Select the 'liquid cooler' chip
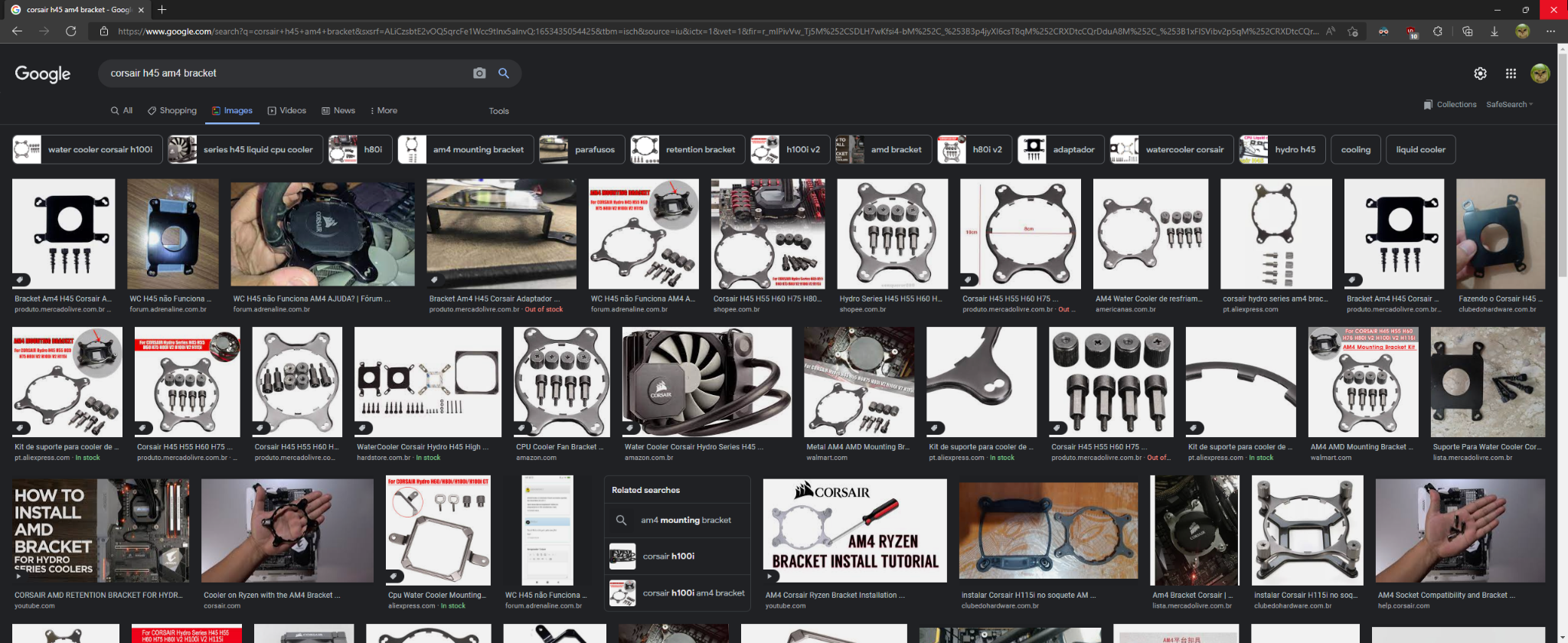Image resolution: width=1568 pixels, height=643 pixels. click(x=1421, y=150)
